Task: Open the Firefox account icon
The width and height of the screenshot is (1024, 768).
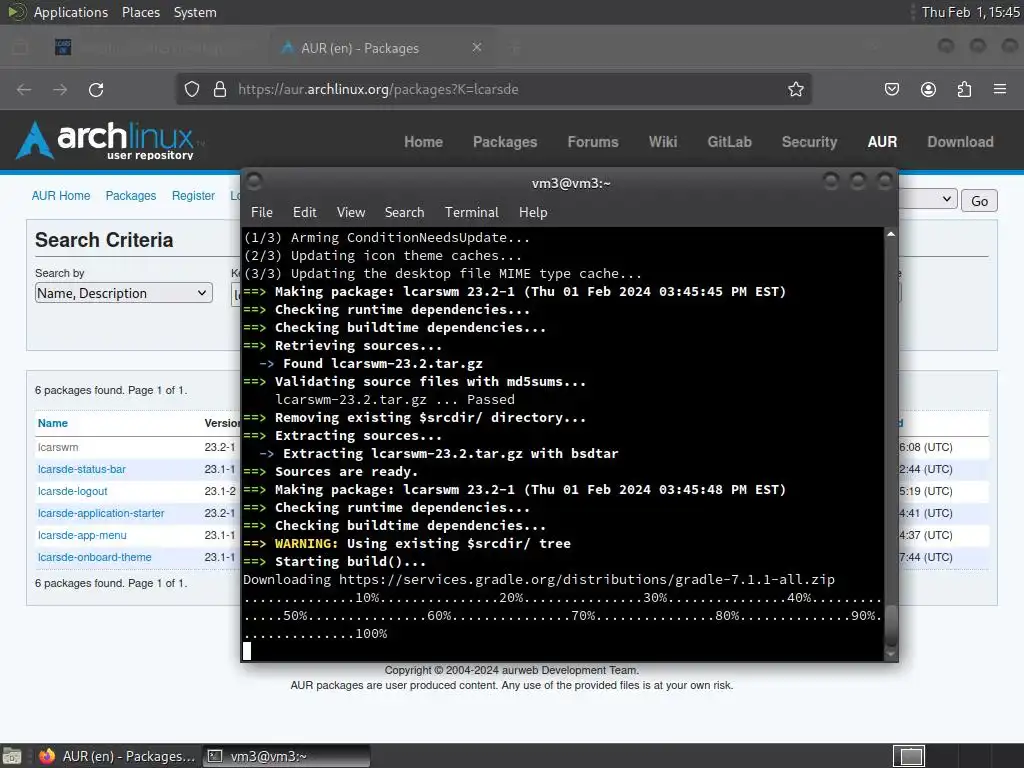Action: [x=928, y=89]
